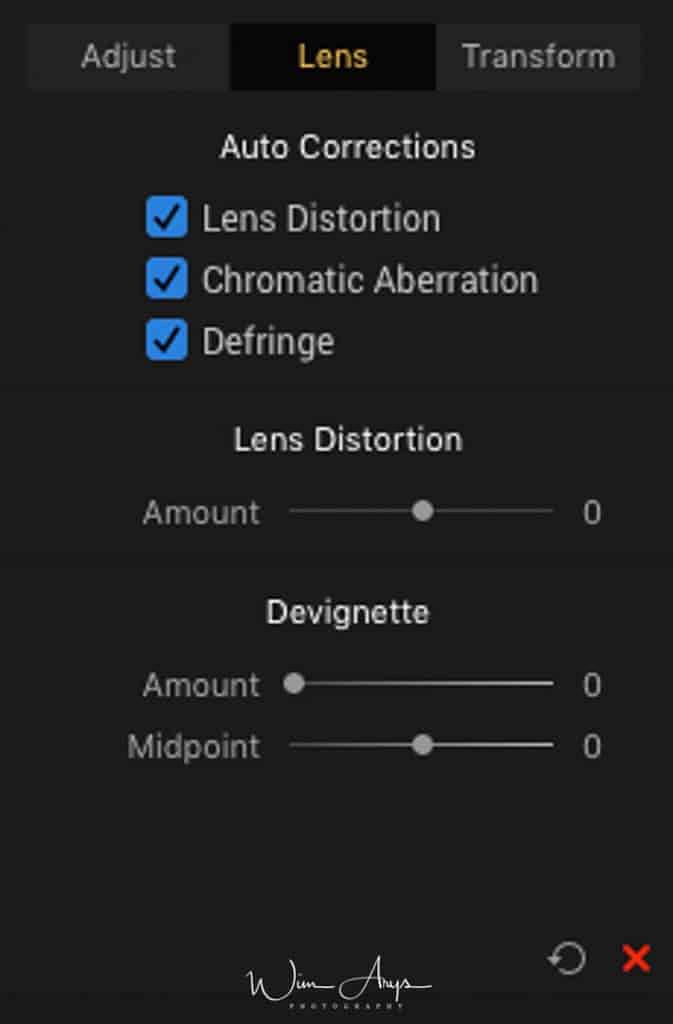Screen dimensions: 673x1024
Task: Click the Midpoint value field
Action: pos(592,746)
